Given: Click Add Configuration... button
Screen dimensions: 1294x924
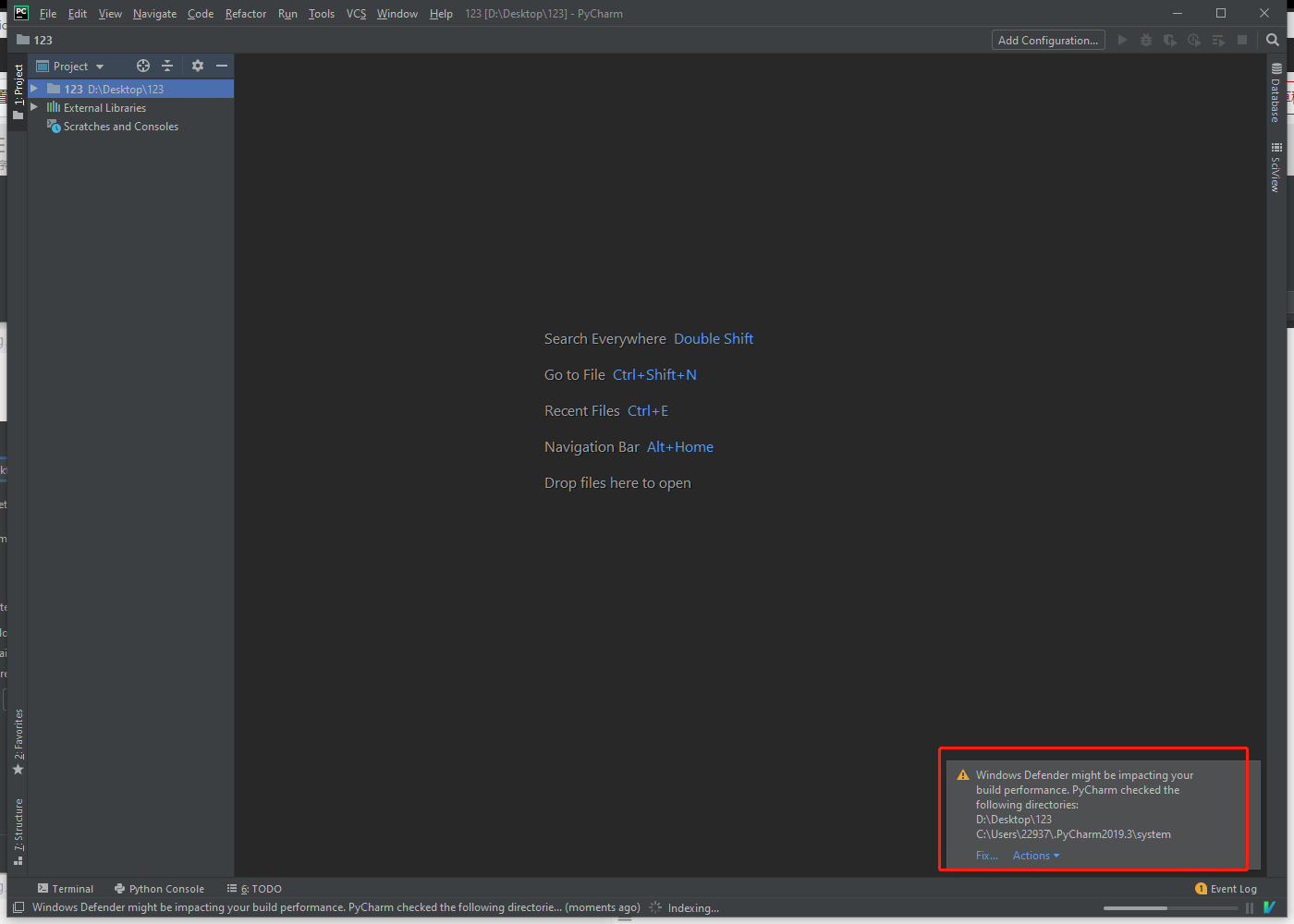Looking at the screenshot, I should click(1048, 40).
